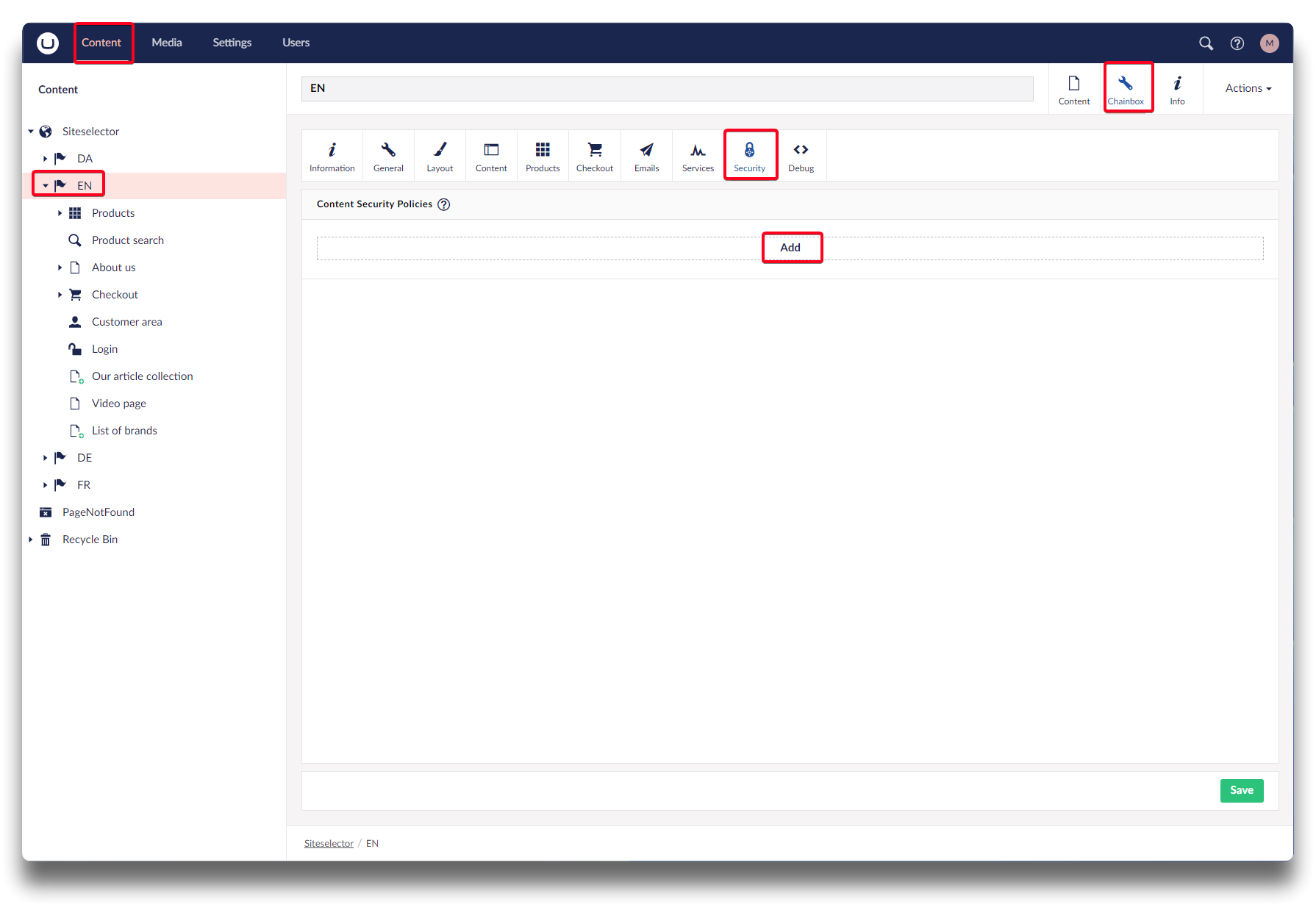The height and width of the screenshot is (907, 1316).
Task: Open the user avatar menu
Action: point(1269,43)
